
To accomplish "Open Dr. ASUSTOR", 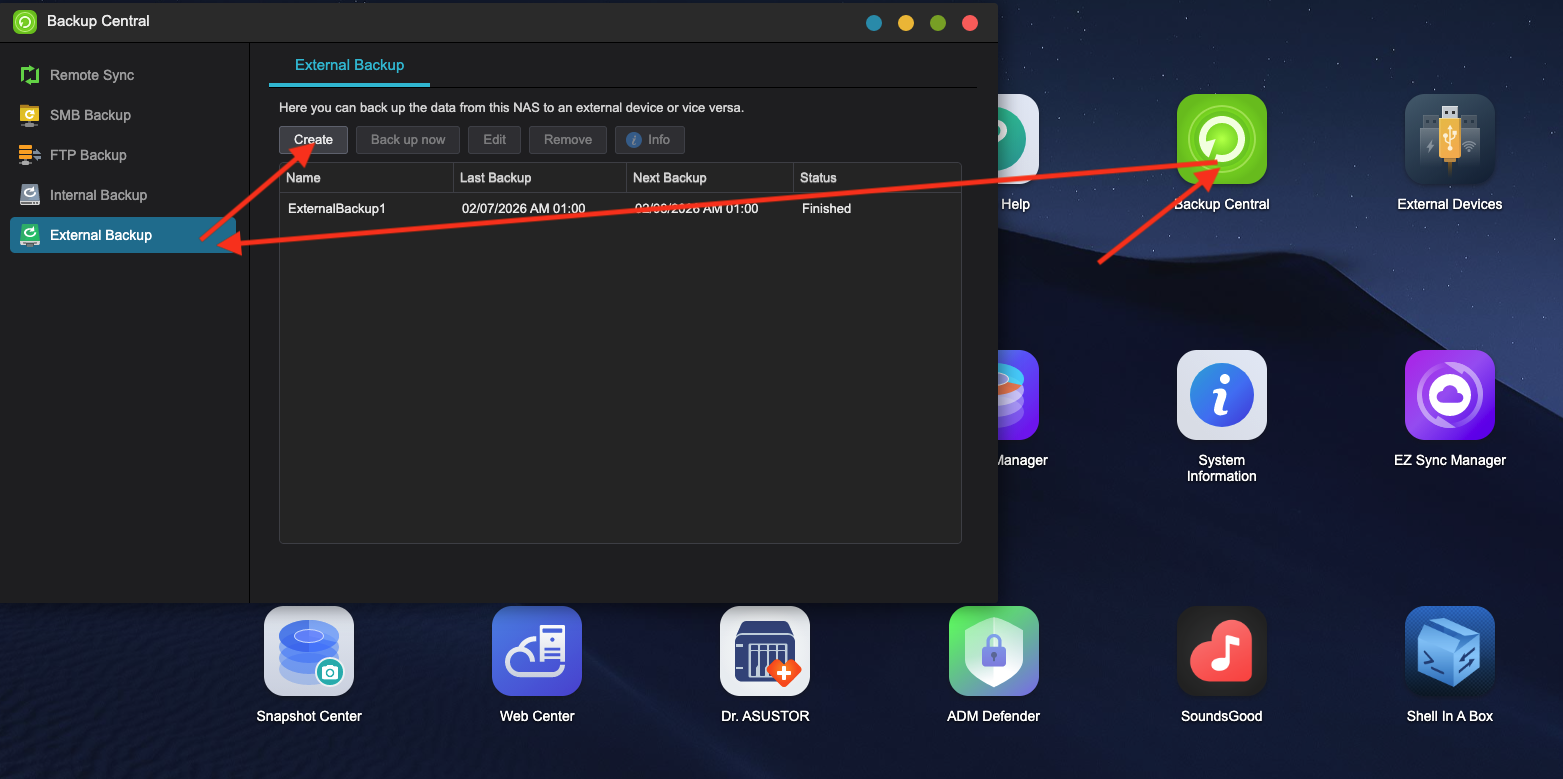I will 764,650.
